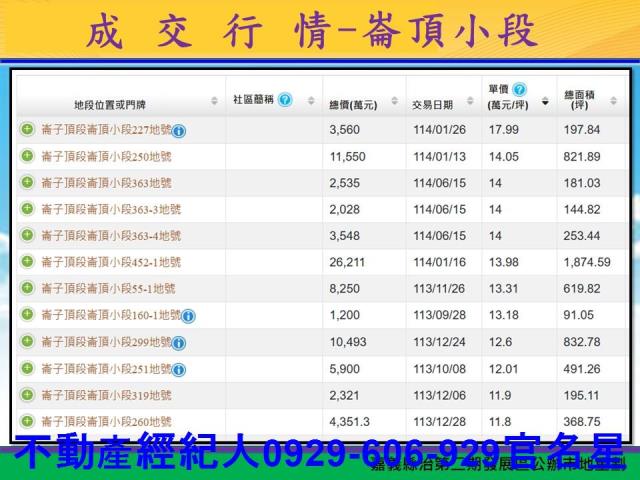This screenshot has width=640, height=480.
Task: Click the 崙頂小段363-4地號 parcel link
Action: pos(111,235)
